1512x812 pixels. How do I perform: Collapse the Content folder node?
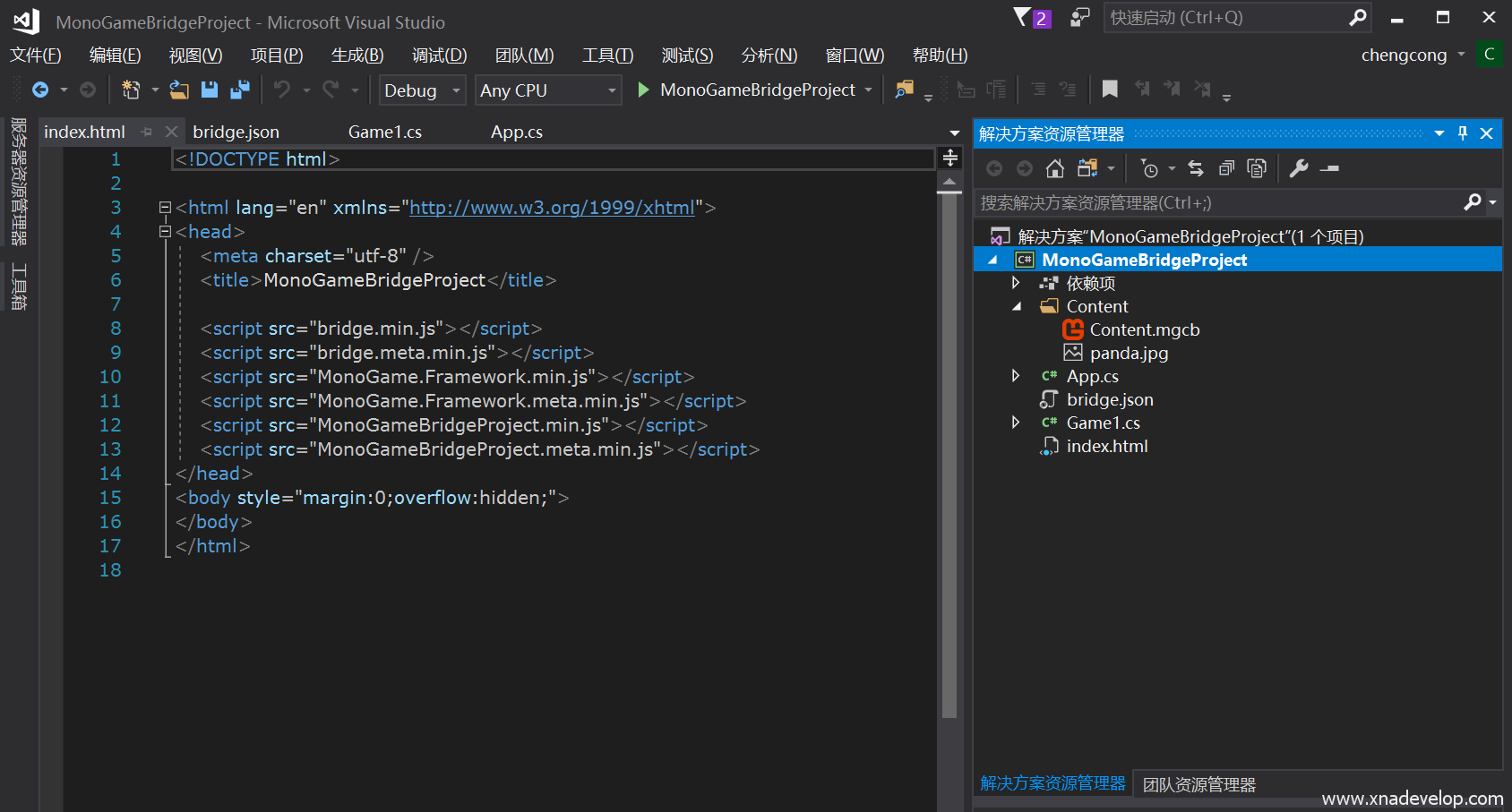(1017, 306)
